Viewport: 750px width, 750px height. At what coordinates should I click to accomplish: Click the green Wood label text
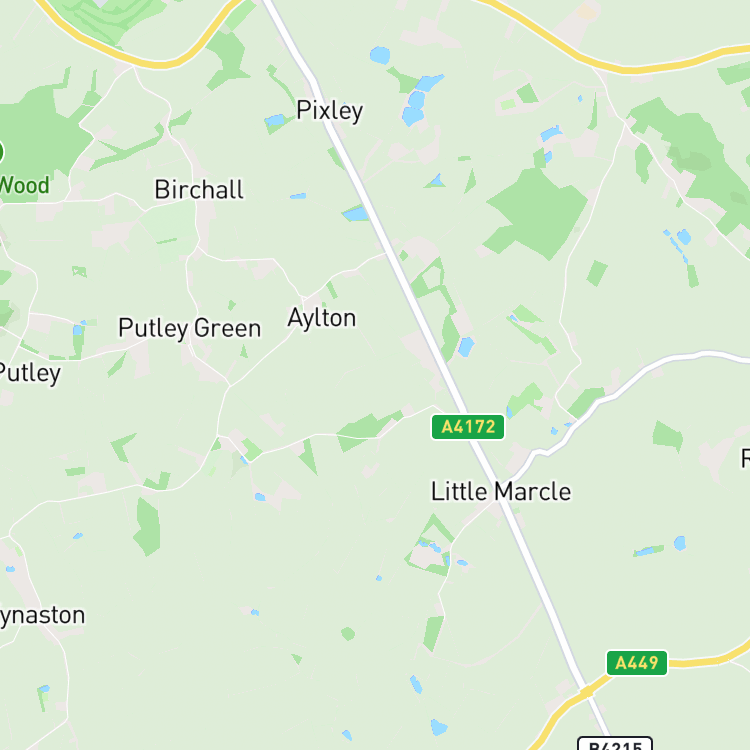(24, 185)
